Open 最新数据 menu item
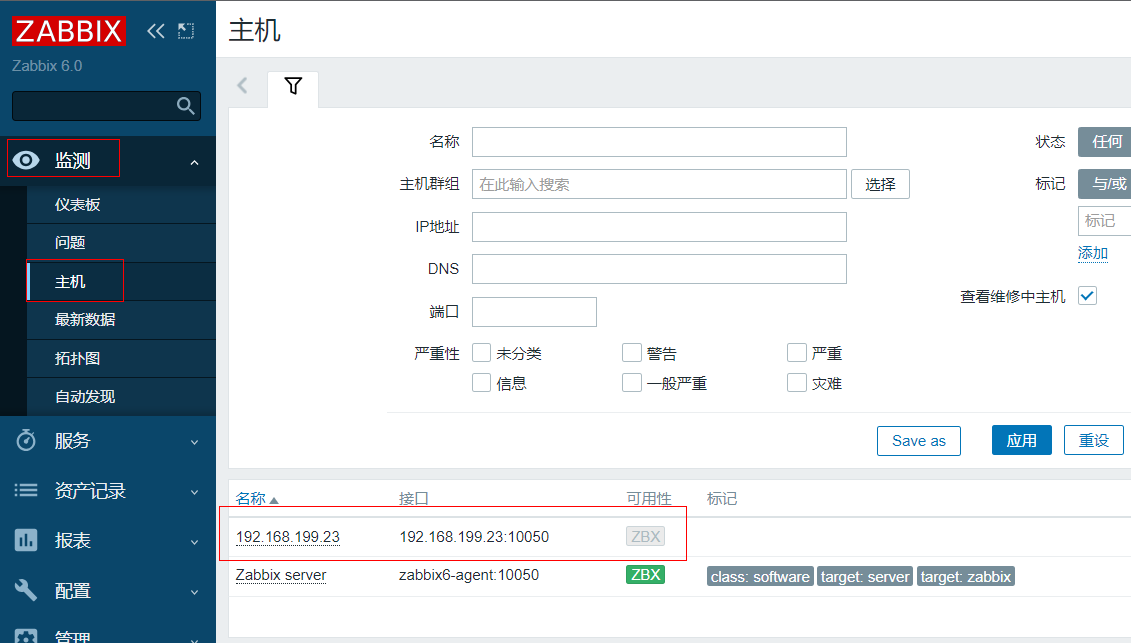1131x643 pixels. coord(121,319)
